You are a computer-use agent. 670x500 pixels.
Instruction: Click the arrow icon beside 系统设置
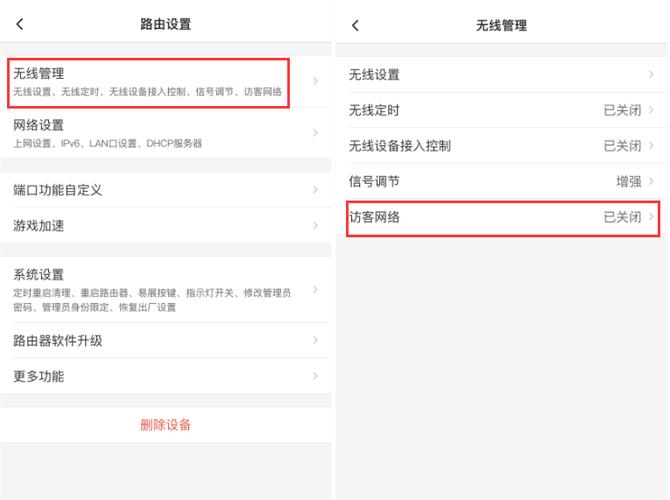click(315, 289)
